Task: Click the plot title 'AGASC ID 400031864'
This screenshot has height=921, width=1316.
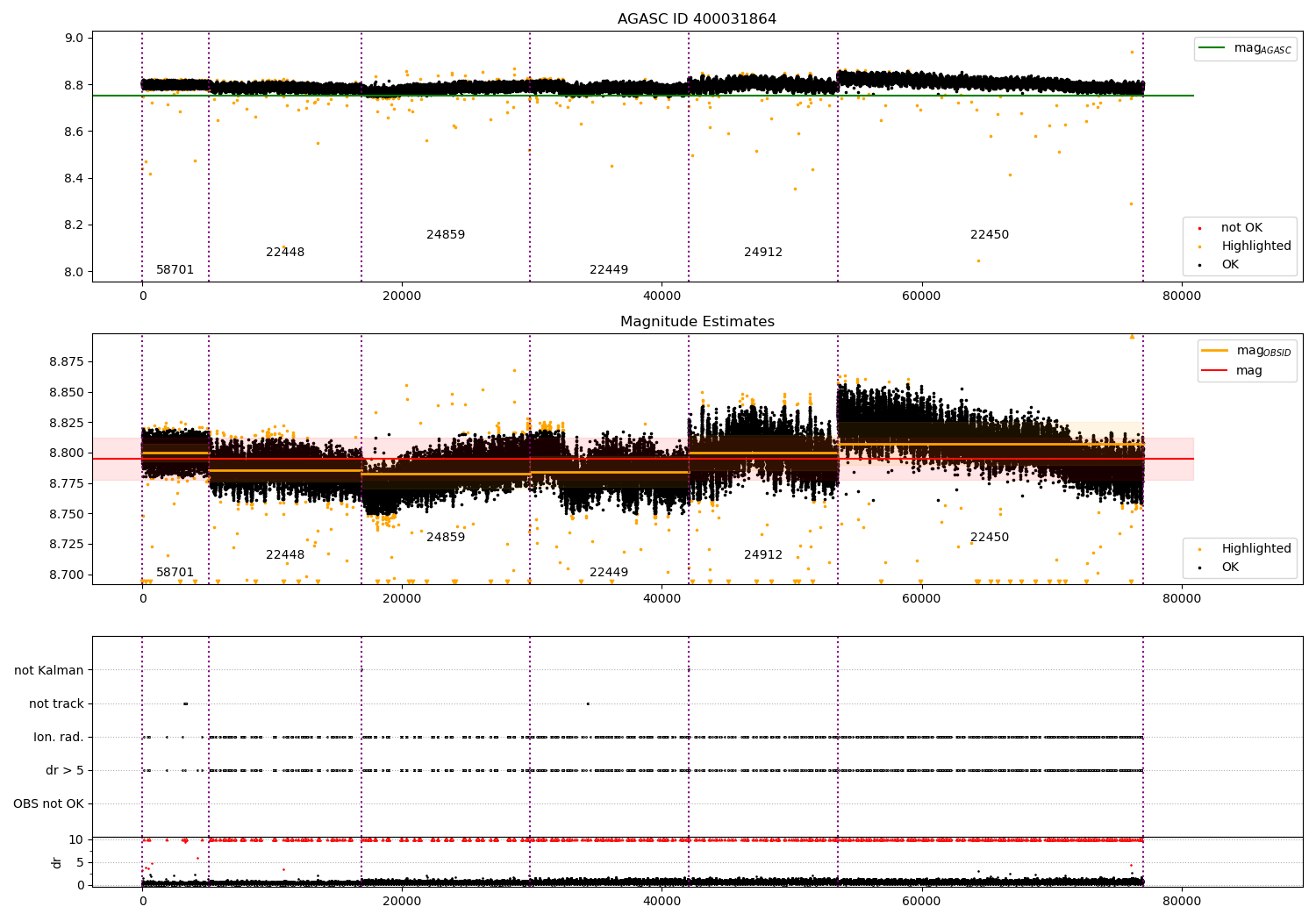Action: [x=697, y=18]
